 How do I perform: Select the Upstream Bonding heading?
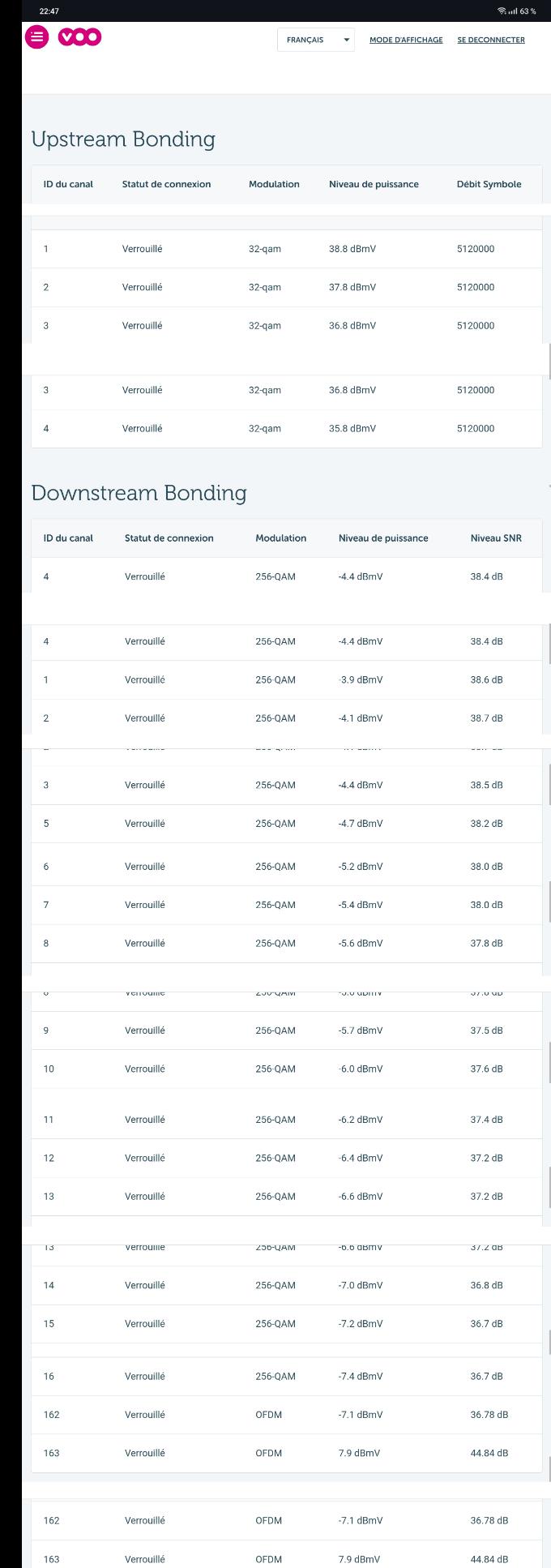pos(123,139)
